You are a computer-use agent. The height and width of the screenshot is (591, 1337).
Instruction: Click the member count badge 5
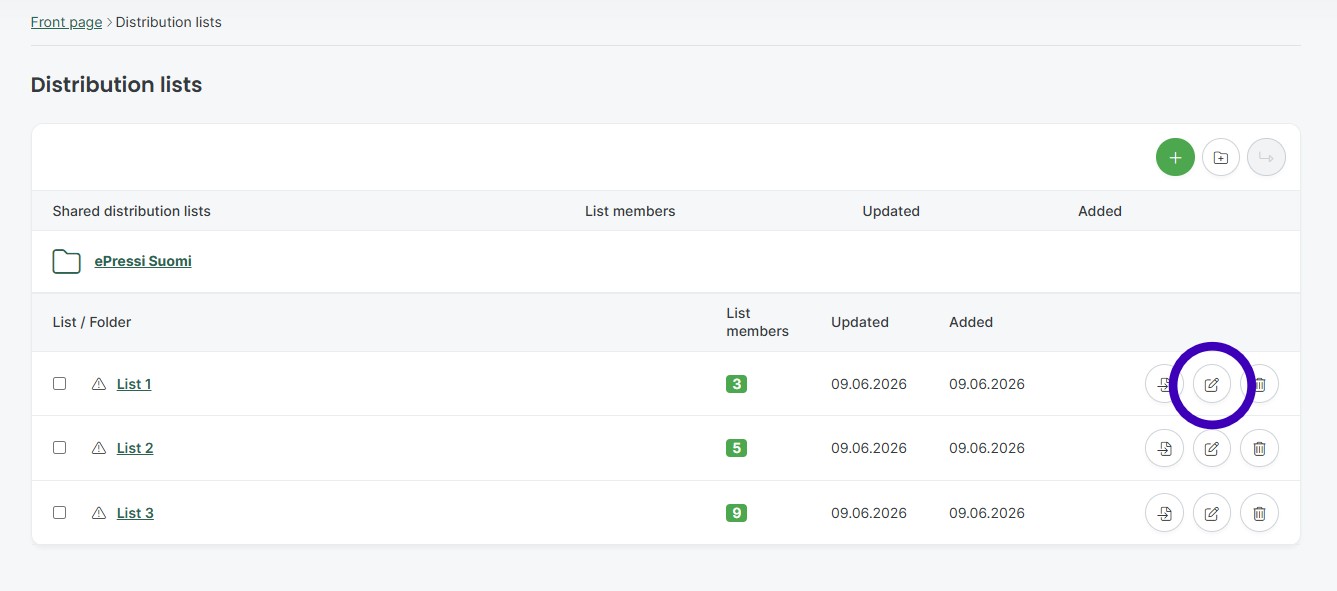coord(736,448)
